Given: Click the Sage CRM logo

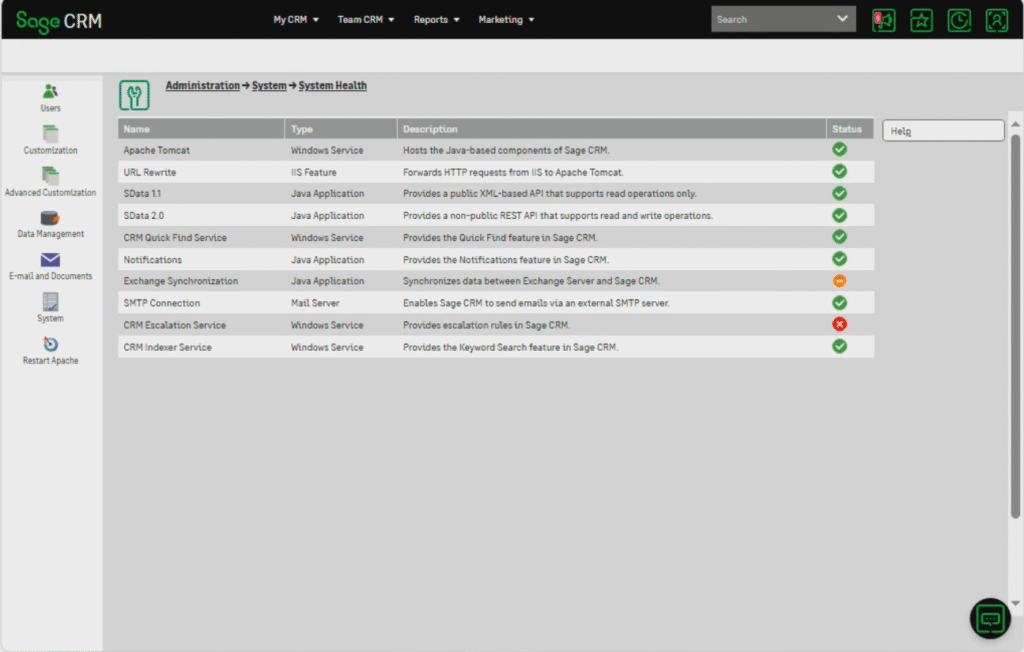Looking at the screenshot, I should (59, 22).
